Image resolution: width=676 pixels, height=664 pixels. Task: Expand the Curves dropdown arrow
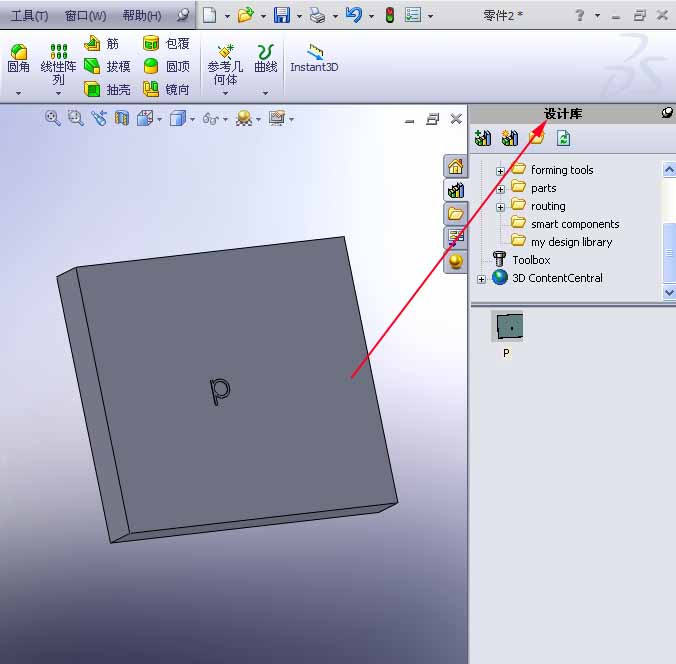click(x=266, y=93)
